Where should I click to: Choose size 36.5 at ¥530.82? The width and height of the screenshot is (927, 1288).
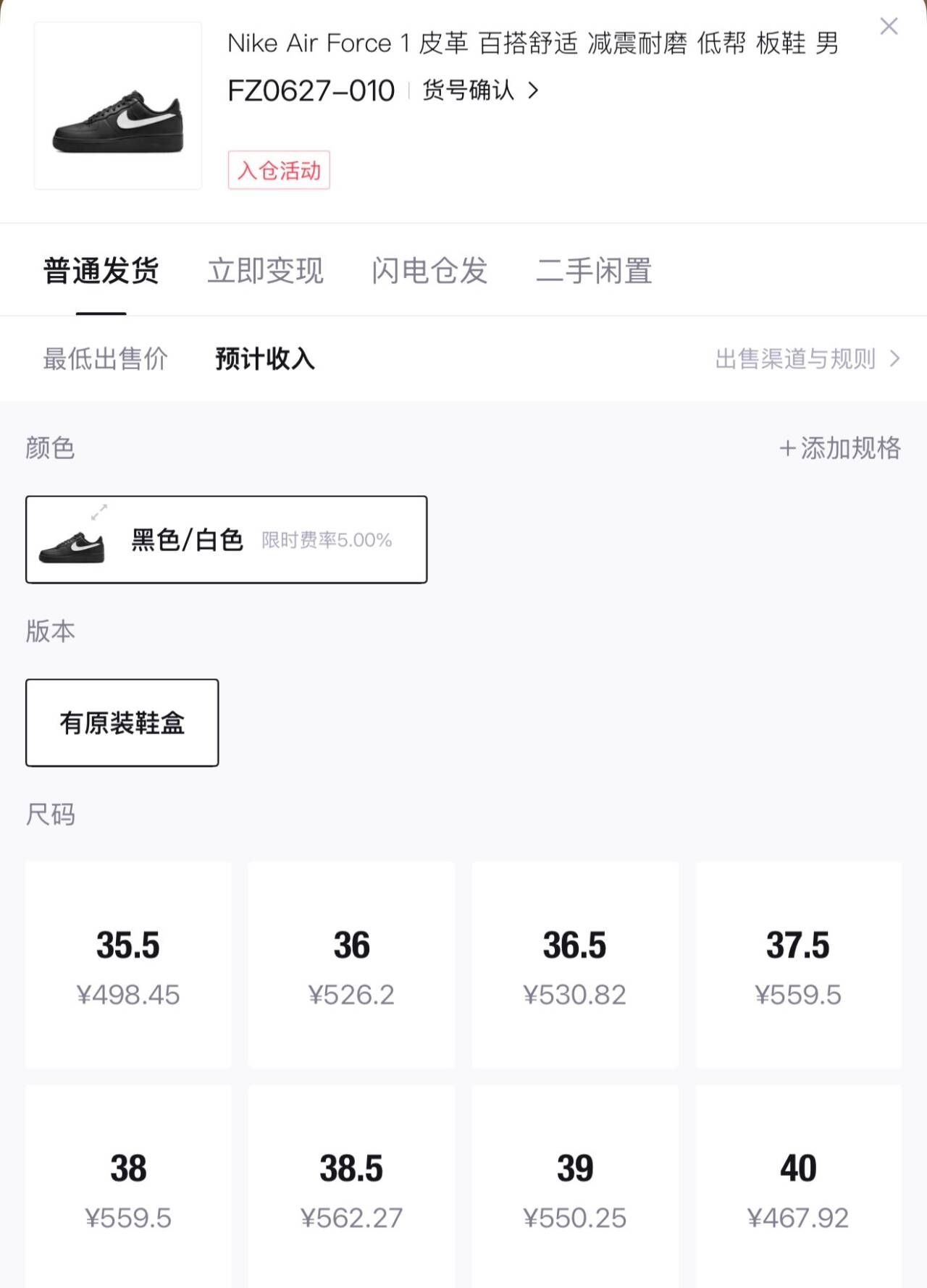(575, 964)
